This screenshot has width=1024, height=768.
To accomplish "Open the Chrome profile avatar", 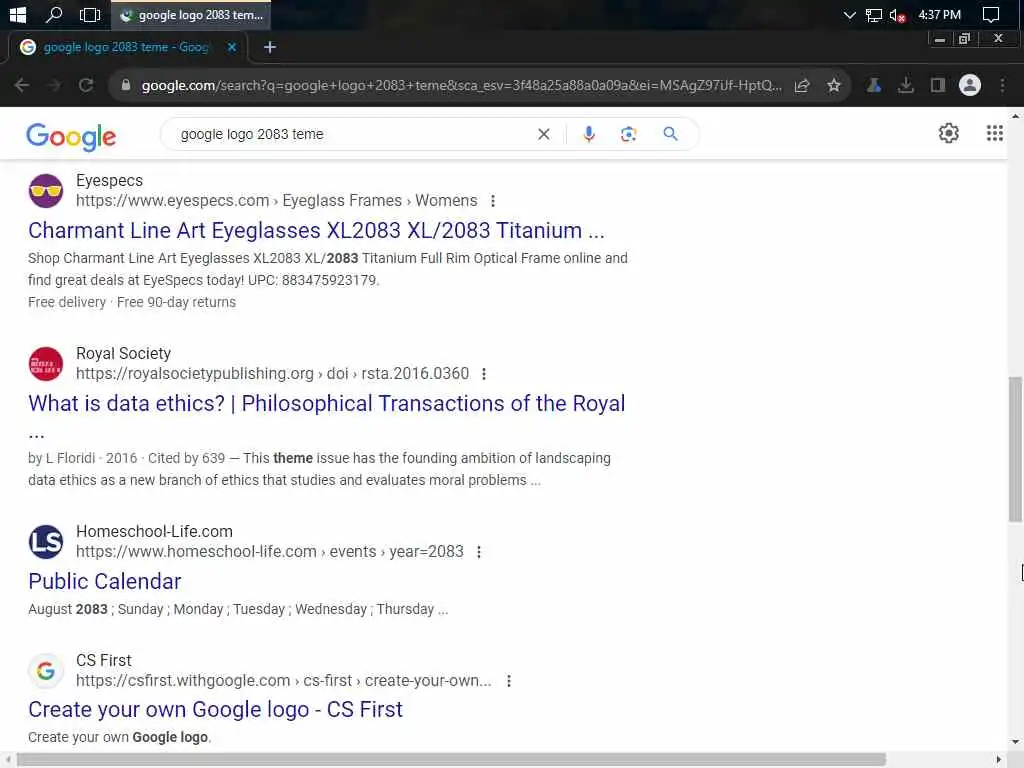I will click(970, 85).
